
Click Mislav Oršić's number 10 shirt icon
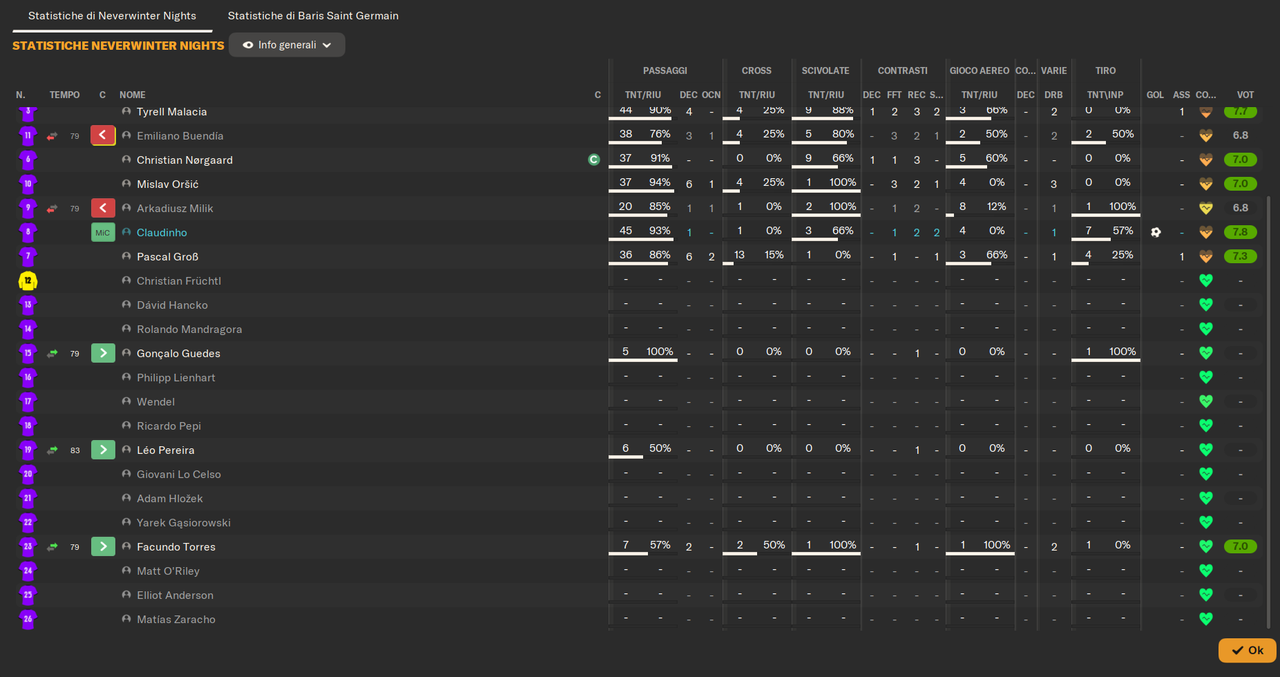click(x=28, y=184)
